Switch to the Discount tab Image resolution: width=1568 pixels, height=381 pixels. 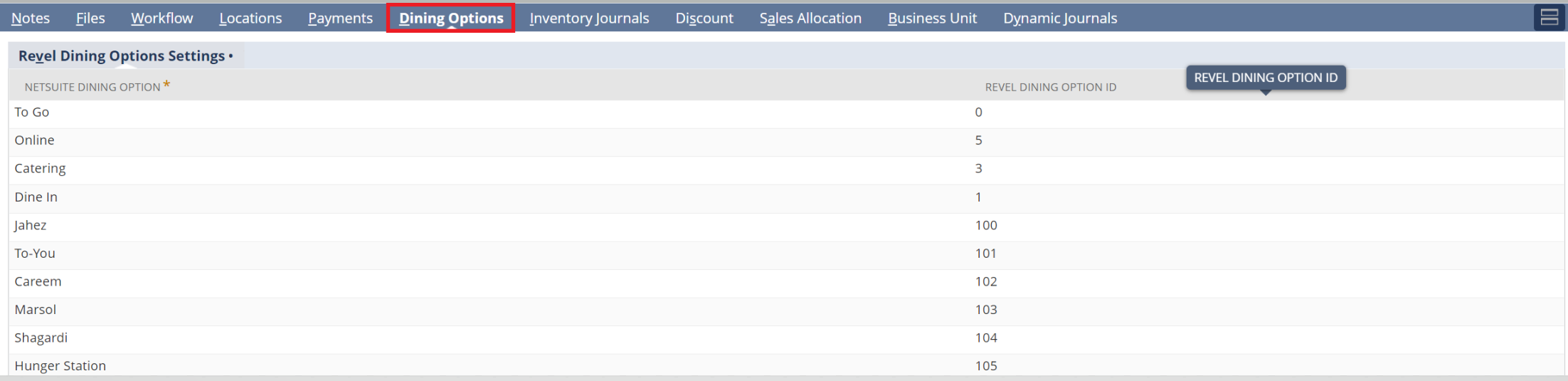pos(704,18)
